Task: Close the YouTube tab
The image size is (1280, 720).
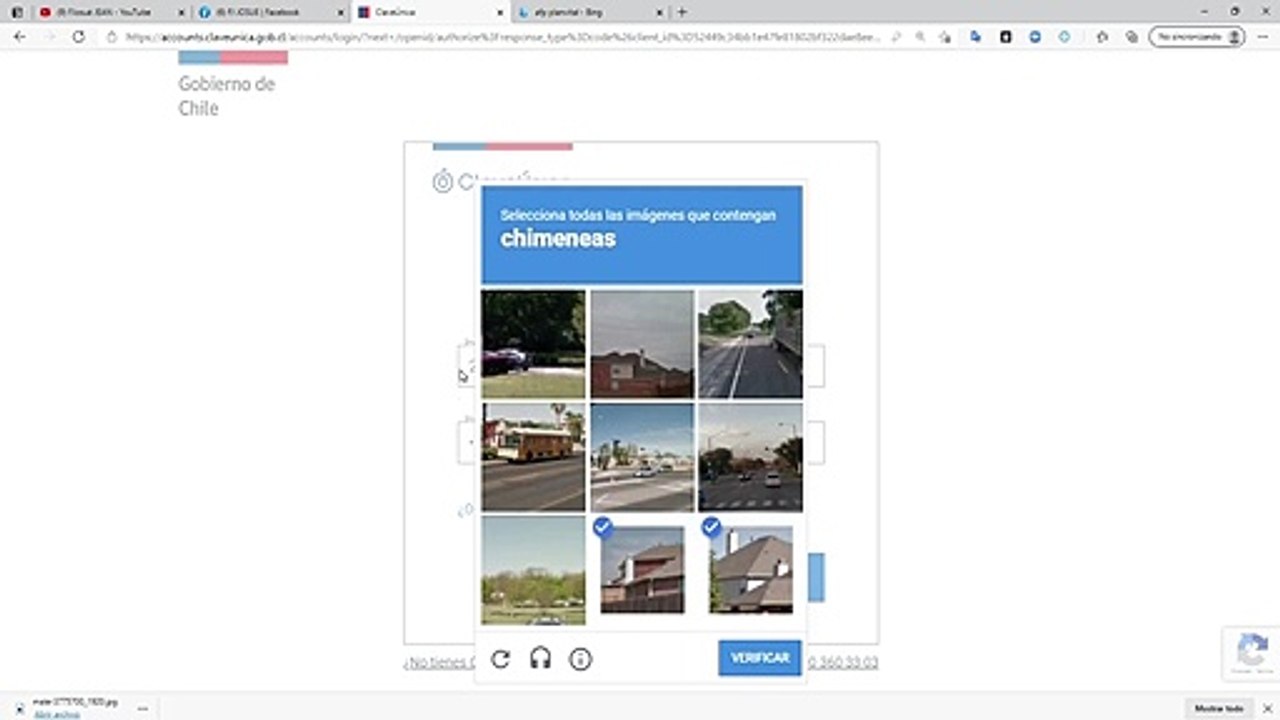Action: tap(180, 12)
